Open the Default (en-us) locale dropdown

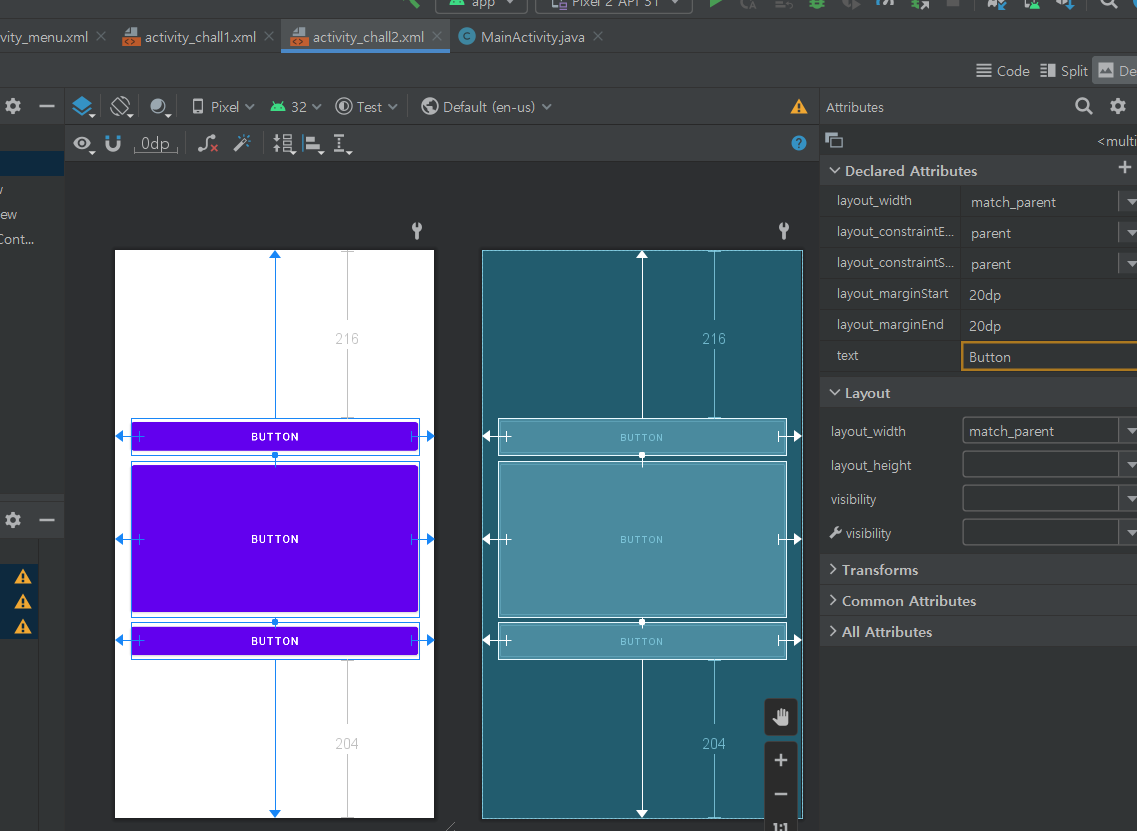pyautogui.click(x=486, y=107)
